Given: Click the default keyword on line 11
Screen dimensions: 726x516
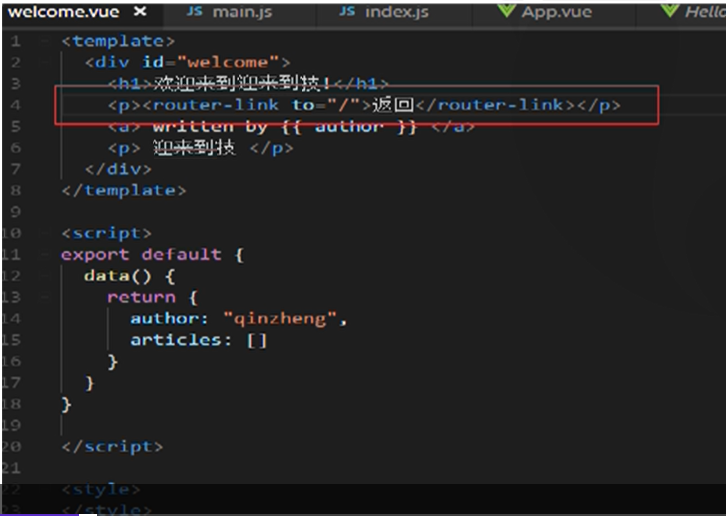Looking at the screenshot, I should point(182,254).
